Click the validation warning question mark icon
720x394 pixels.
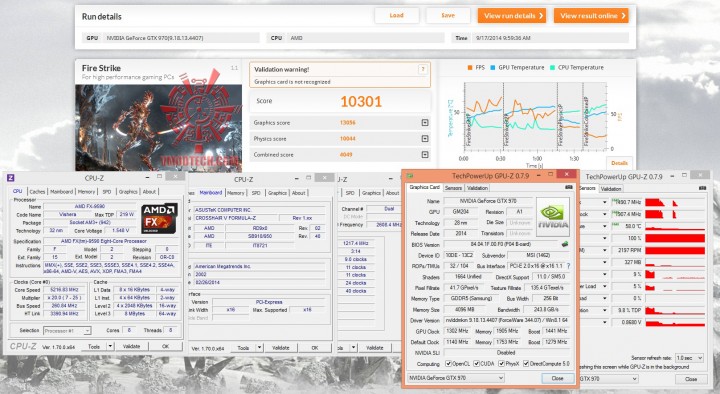pos(422,69)
